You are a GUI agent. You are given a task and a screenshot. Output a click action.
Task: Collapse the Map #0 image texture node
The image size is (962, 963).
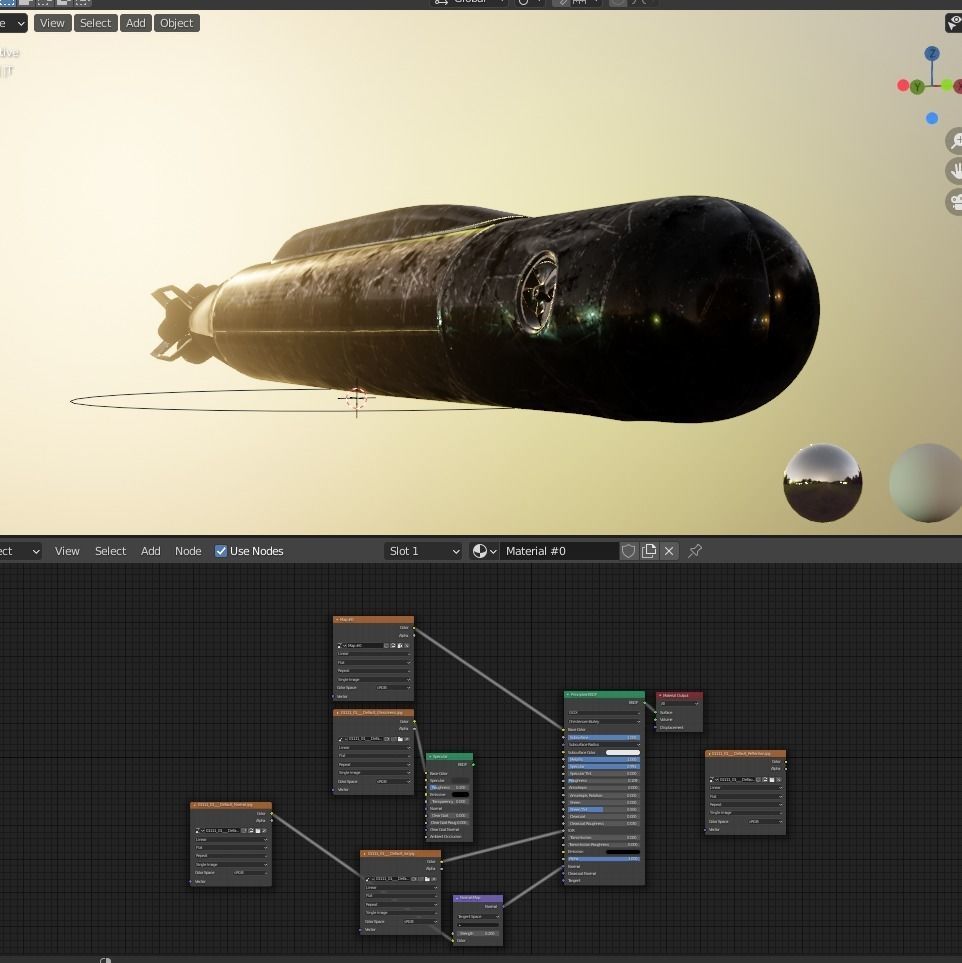[337, 620]
